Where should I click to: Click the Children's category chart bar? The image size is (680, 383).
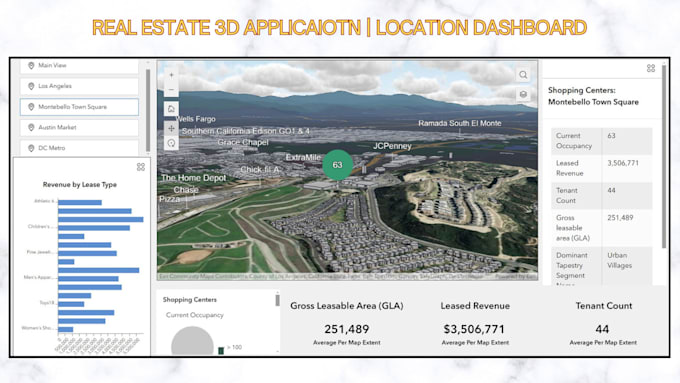[94, 228]
